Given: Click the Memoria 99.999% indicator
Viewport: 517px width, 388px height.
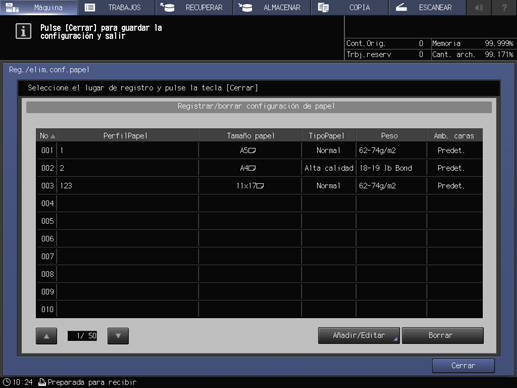Looking at the screenshot, I should [473, 43].
